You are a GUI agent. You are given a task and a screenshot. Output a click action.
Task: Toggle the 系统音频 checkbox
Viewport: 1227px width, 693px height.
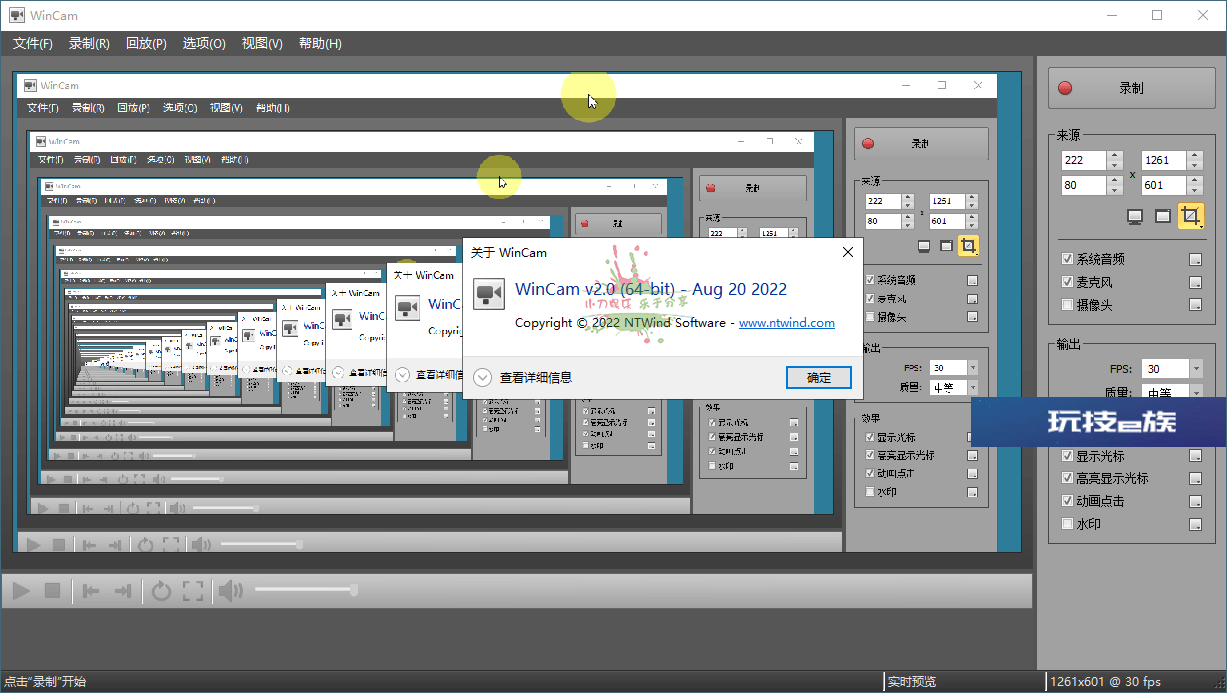tap(1067, 259)
